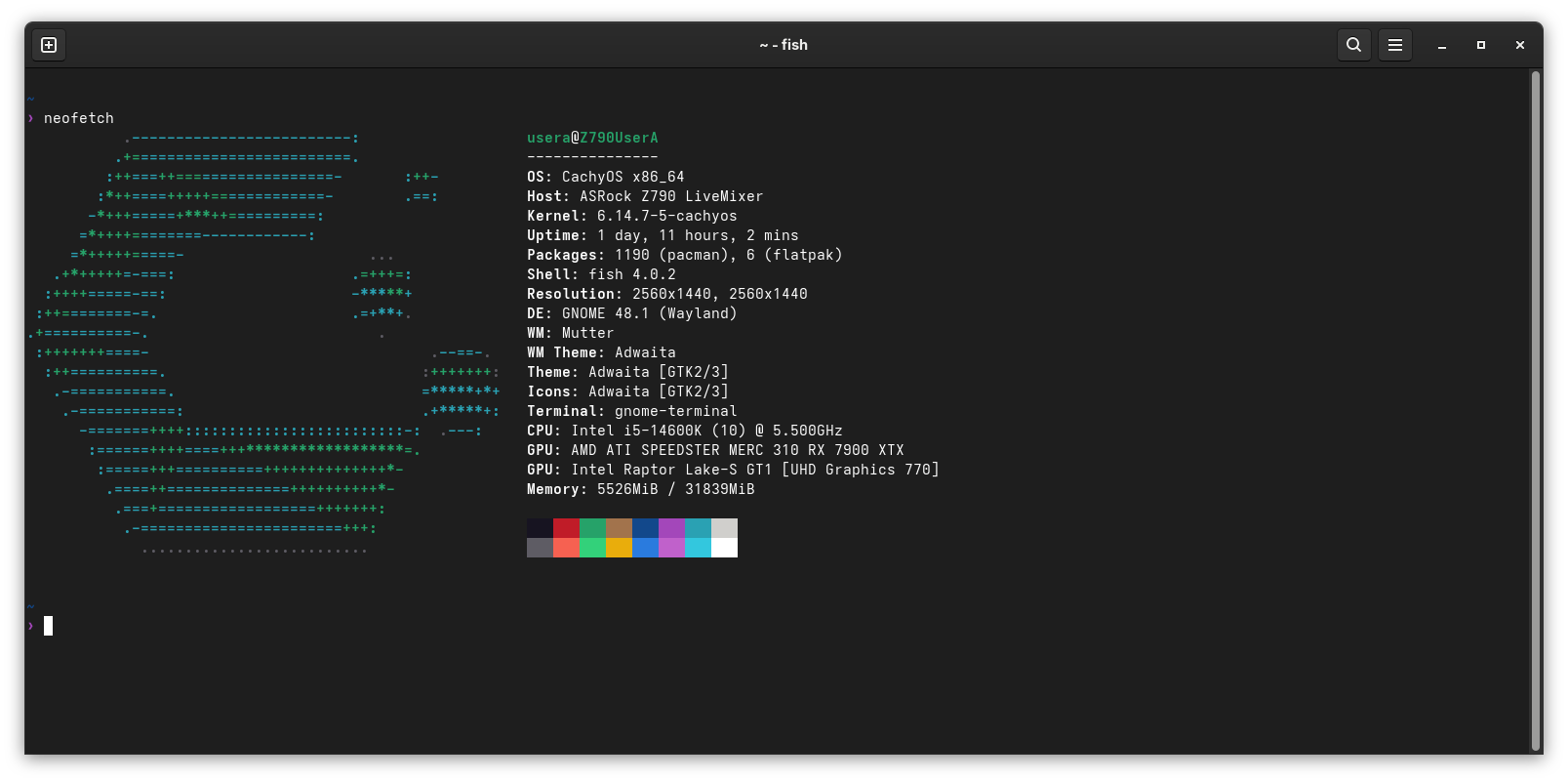Click the cyan swatch in bottom row
This screenshot has width=1568, height=782.
point(698,548)
